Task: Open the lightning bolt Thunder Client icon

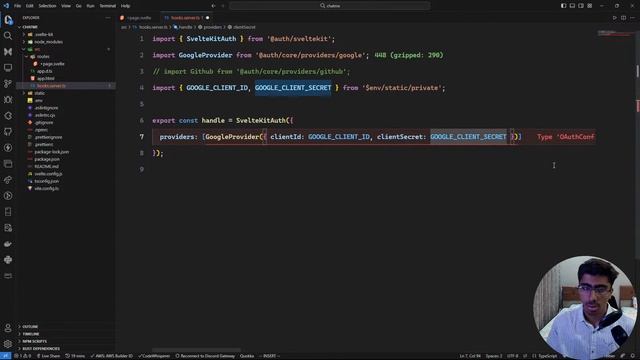Action: pos(8,148)
